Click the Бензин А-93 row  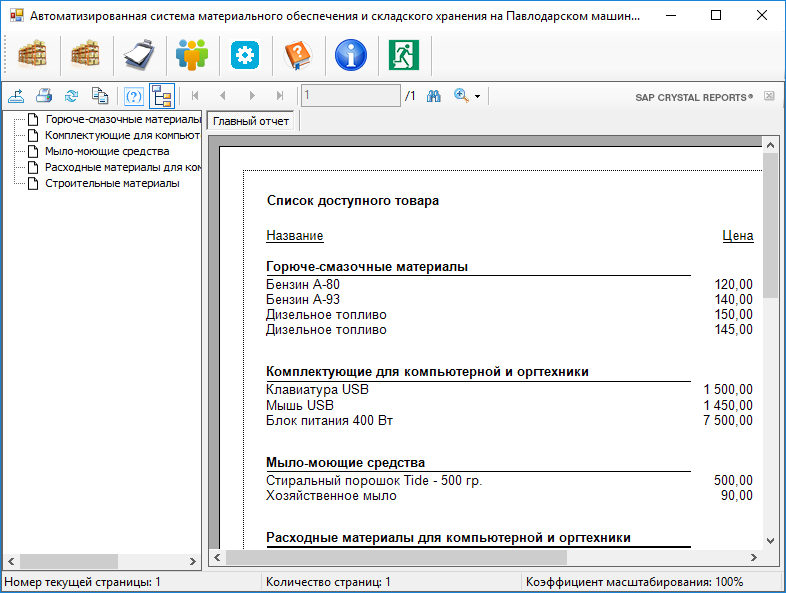(303, 299)
